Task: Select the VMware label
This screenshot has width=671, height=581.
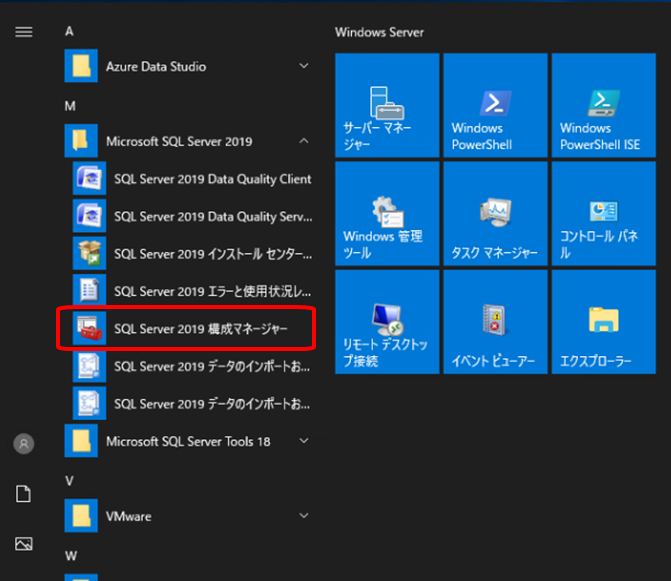Action: (x=128, y=516)
